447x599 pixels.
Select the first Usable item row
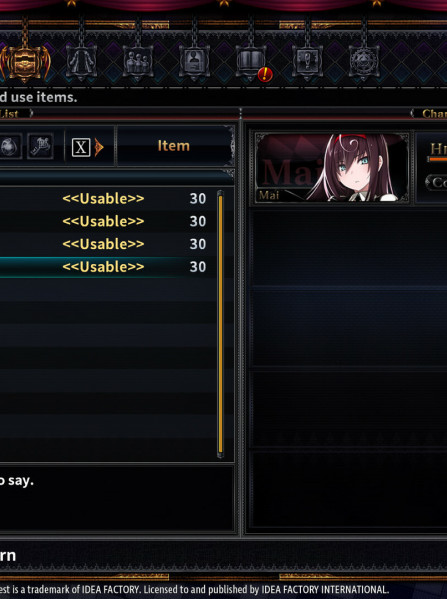[108, 199]
